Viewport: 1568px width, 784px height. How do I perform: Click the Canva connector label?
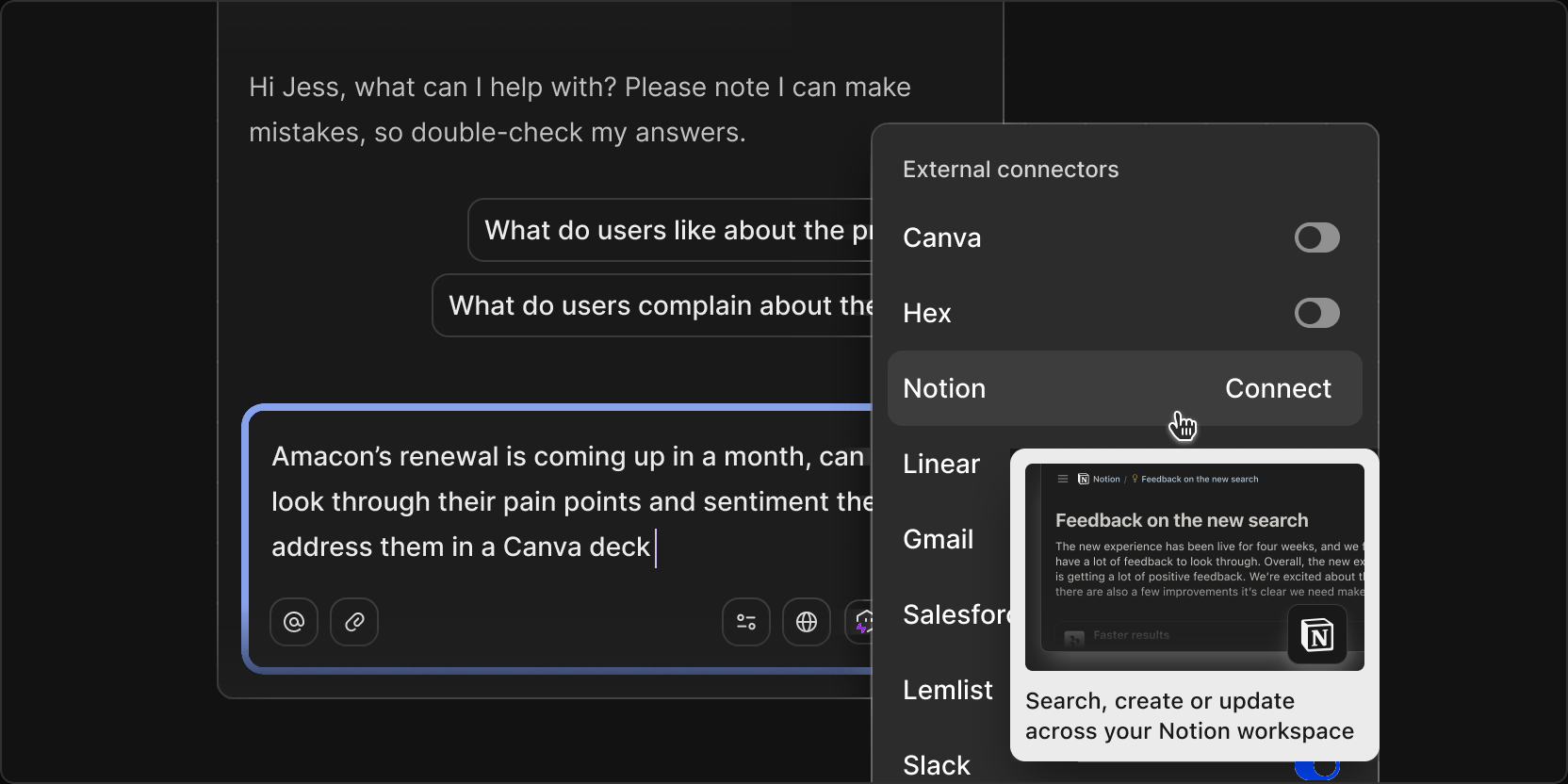coord(941,237)
